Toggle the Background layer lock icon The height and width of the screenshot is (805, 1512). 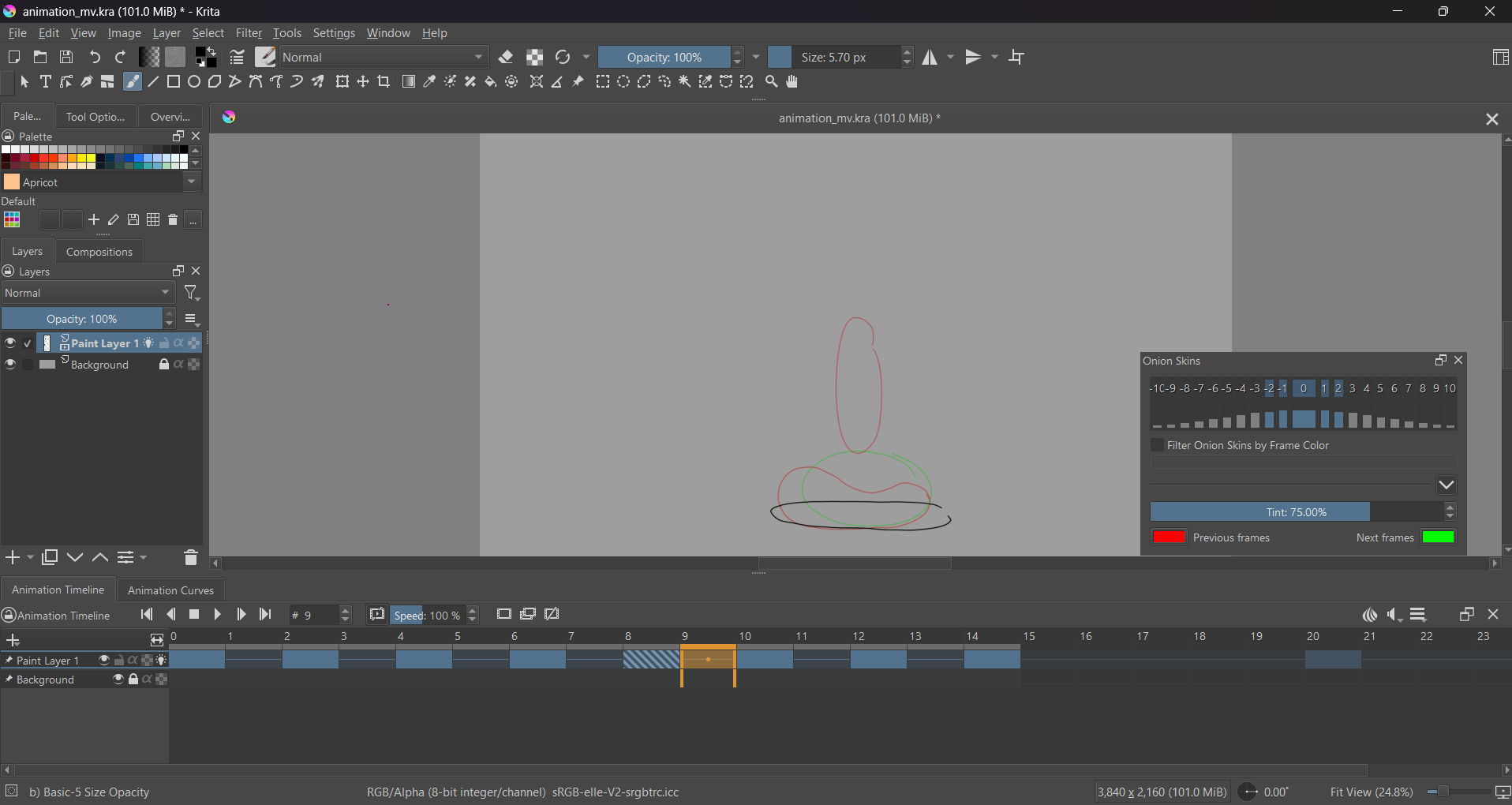point(163,365)
